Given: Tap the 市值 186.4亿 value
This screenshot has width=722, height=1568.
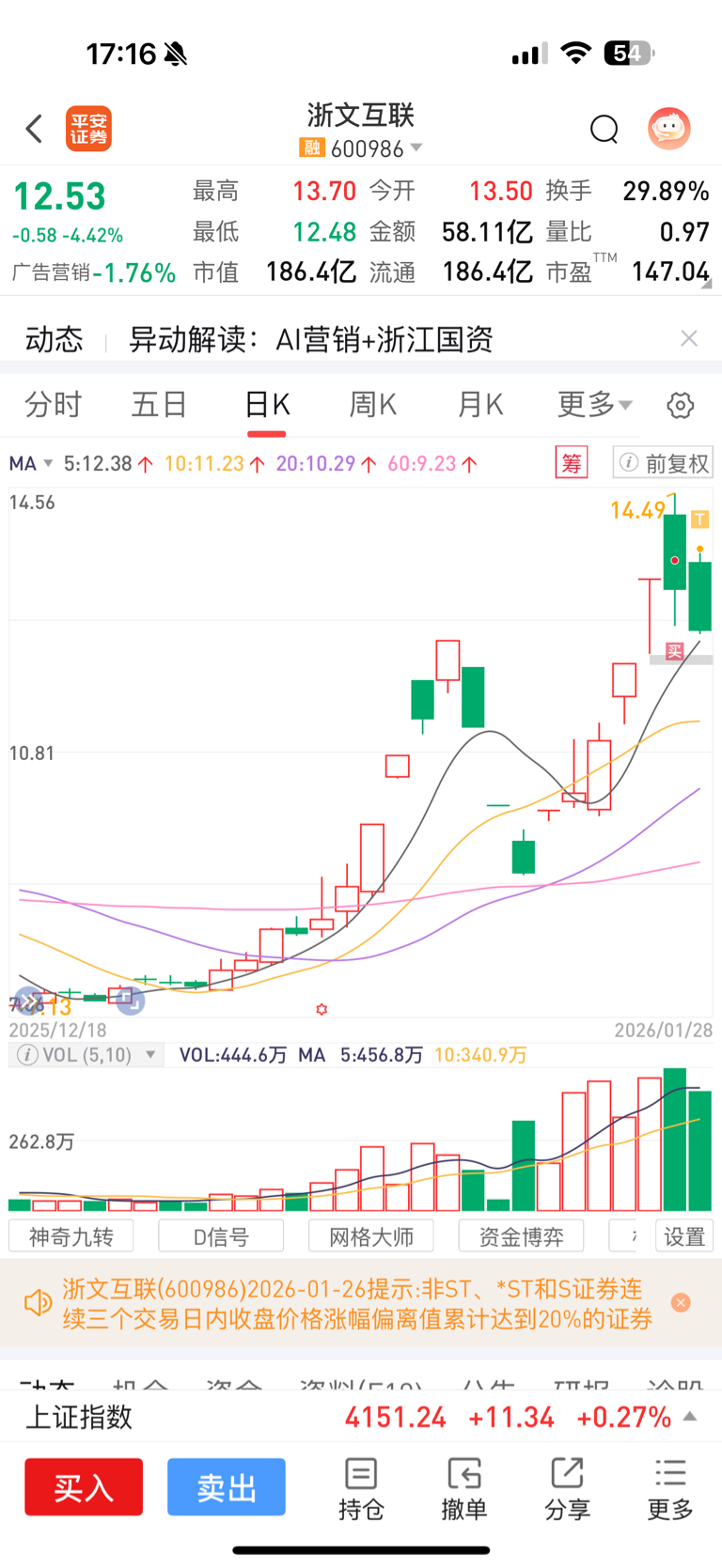Looking at the screenshot, I should click(311, 272).
